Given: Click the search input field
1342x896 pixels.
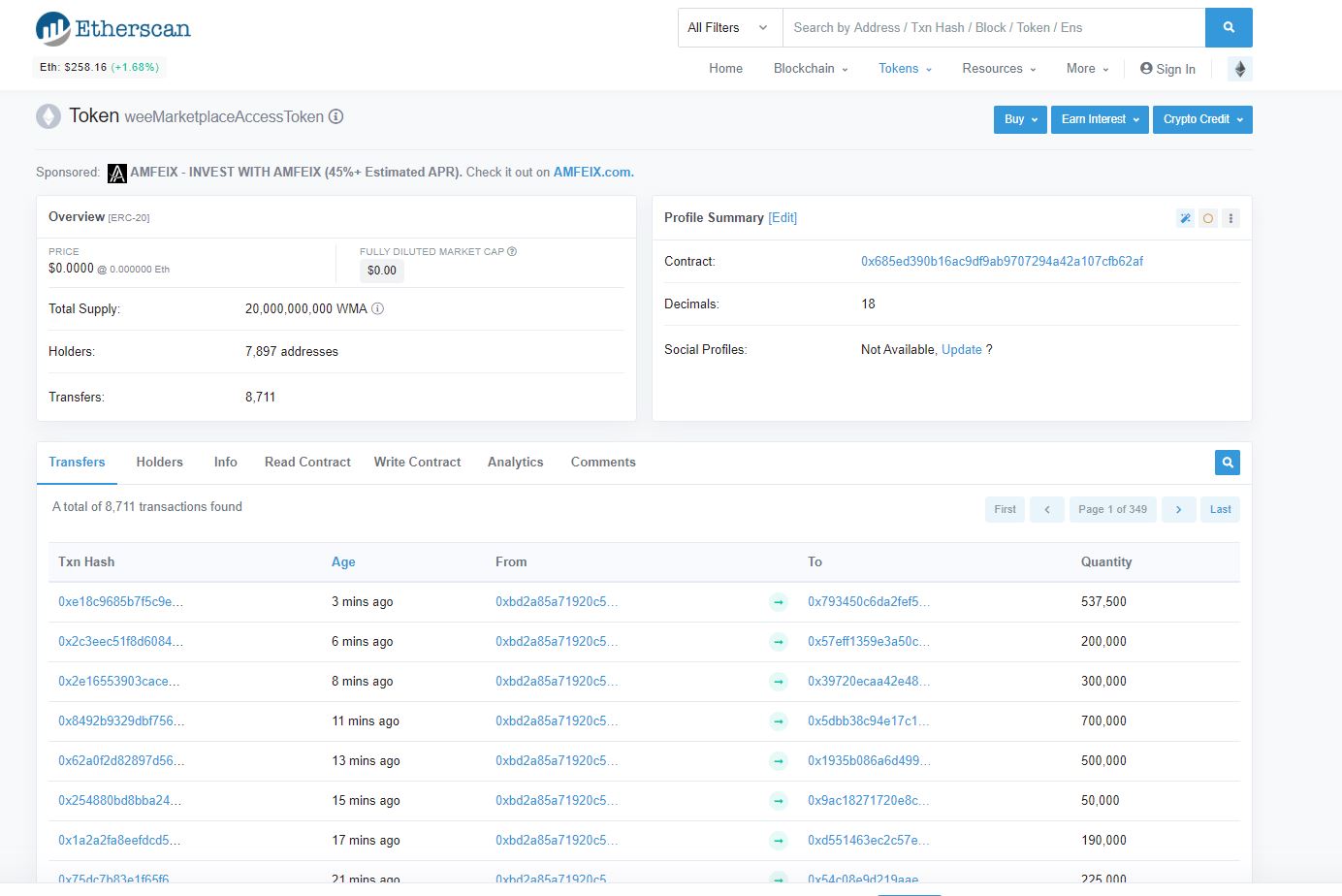Looking at the screenshot, I should (x=989, y=27).
